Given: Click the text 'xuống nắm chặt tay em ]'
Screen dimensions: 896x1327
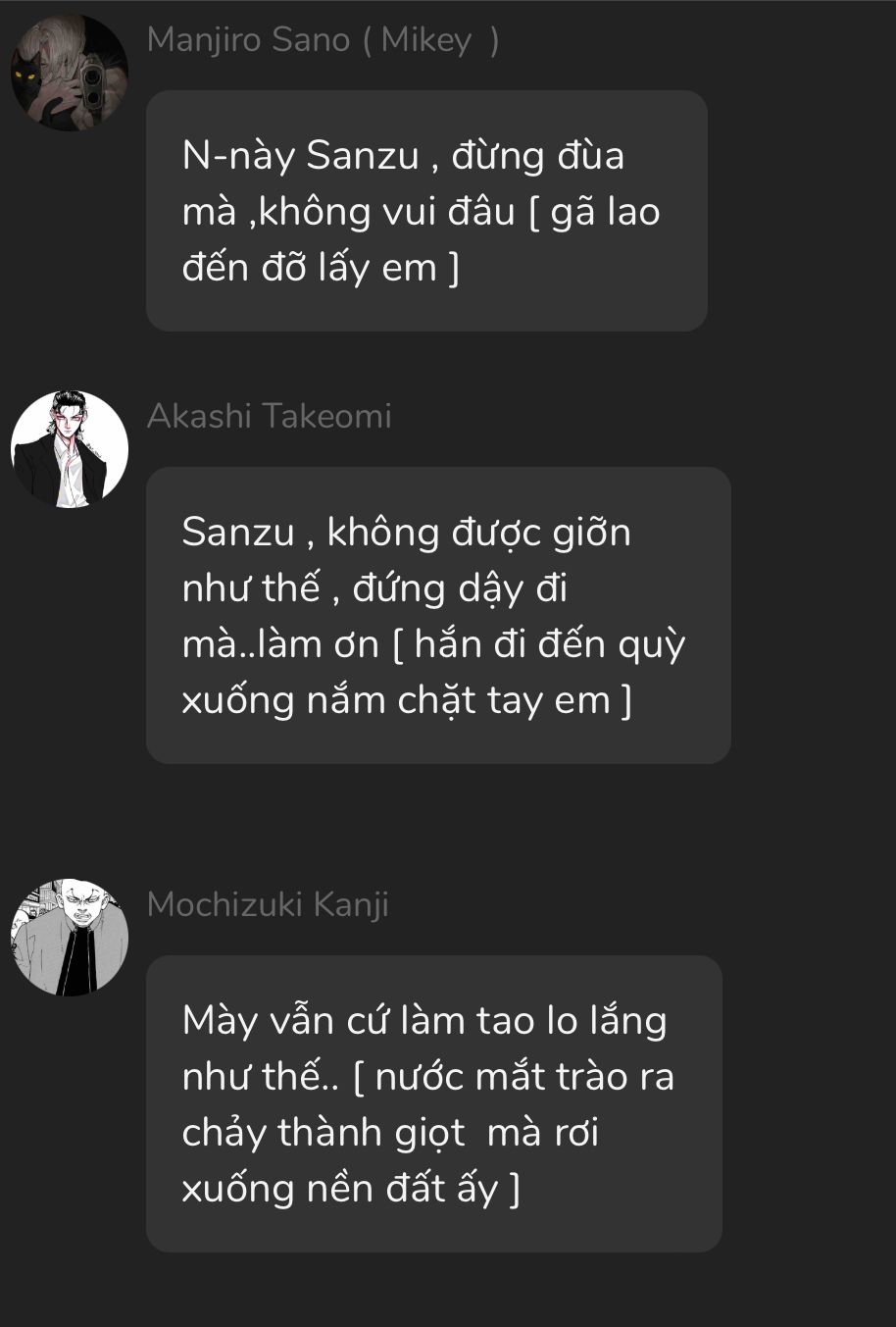Looking at the screenshot, I should pyautogui.click(x=407, y=700).
